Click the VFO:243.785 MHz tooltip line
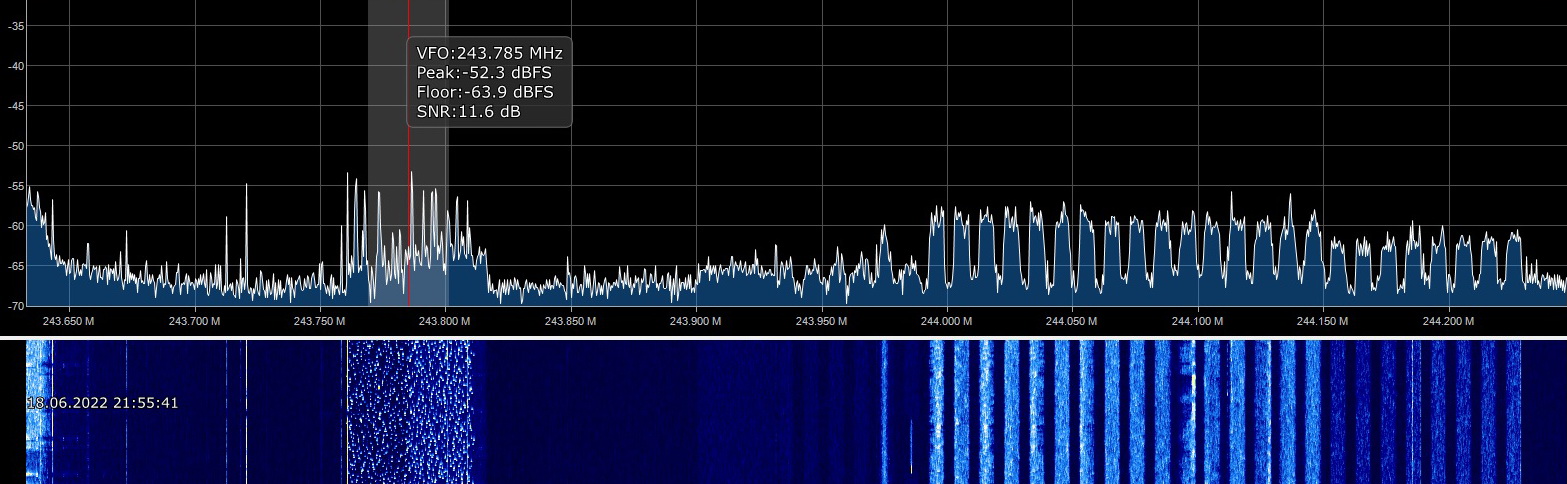Image resolution: width=1567 pixels, height=484 pixels. 490,53
